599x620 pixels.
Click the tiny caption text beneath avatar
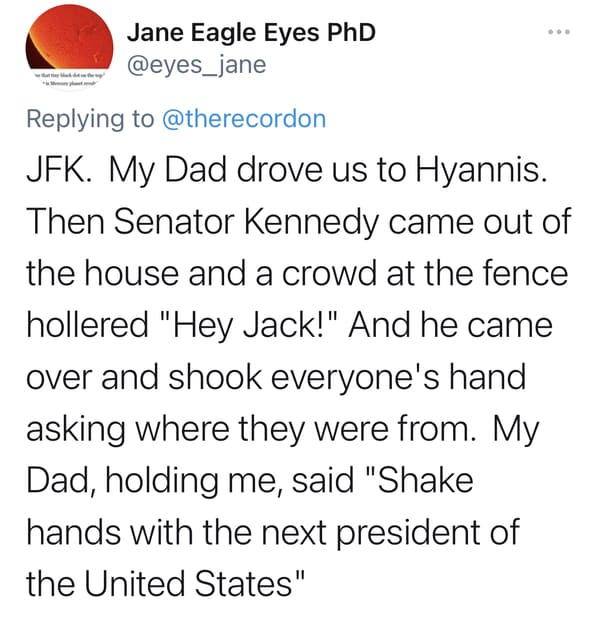click(70, 79)
